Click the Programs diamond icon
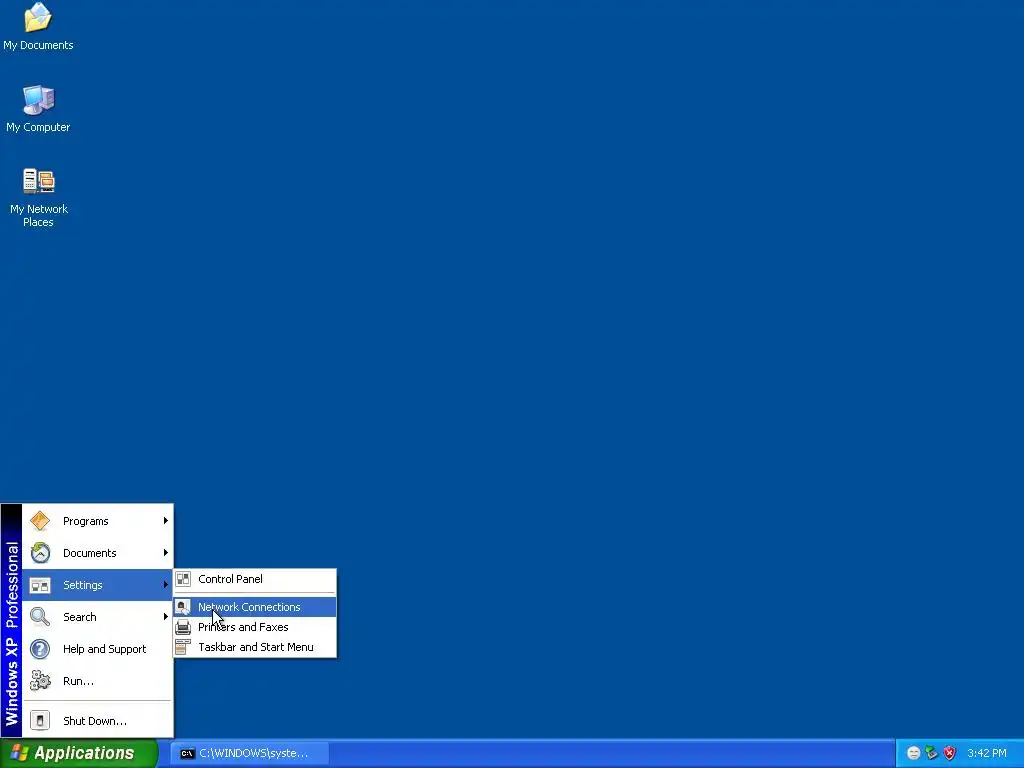1024x768 pixels. (40, 520)
